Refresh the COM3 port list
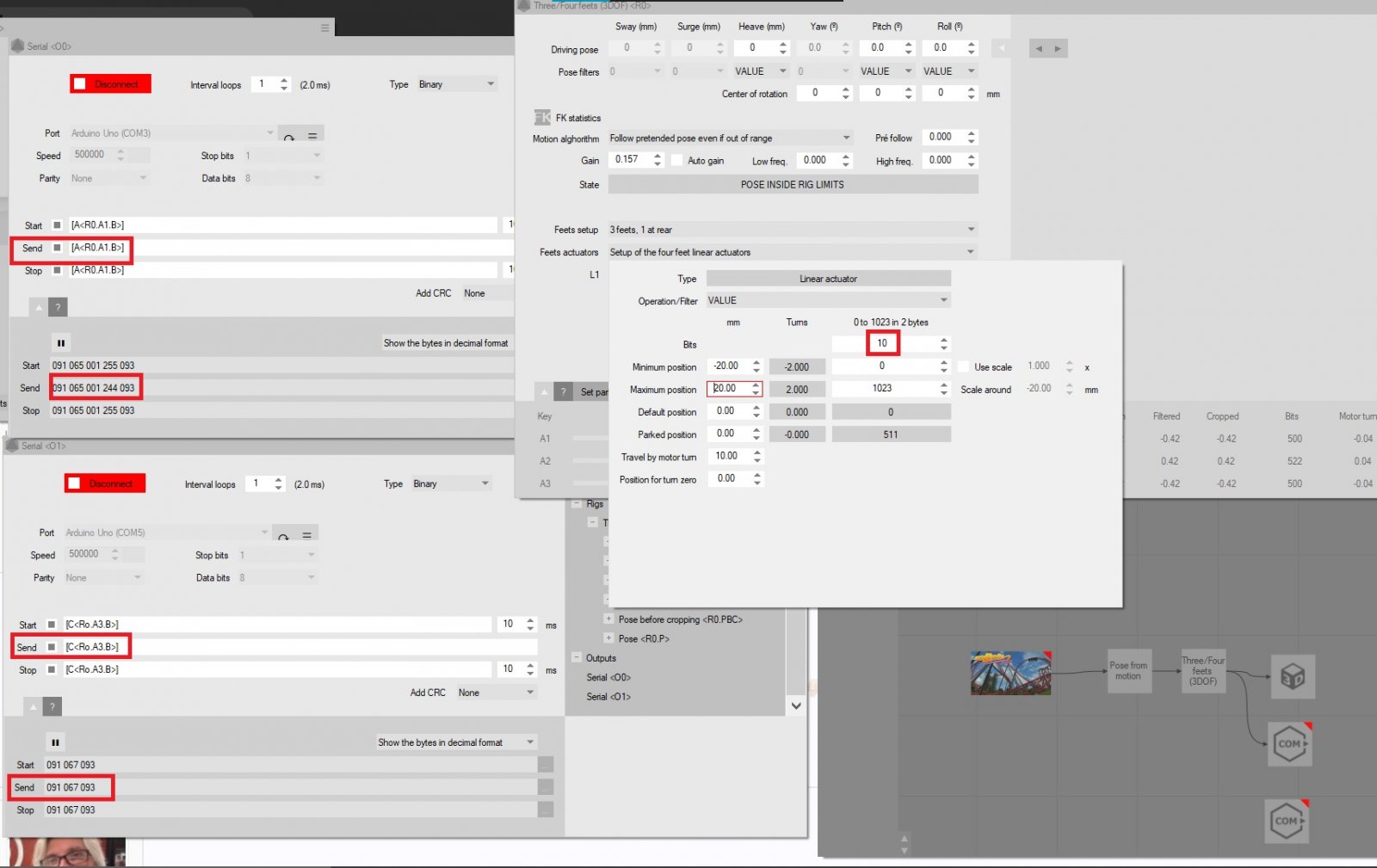 coord(289,135)
